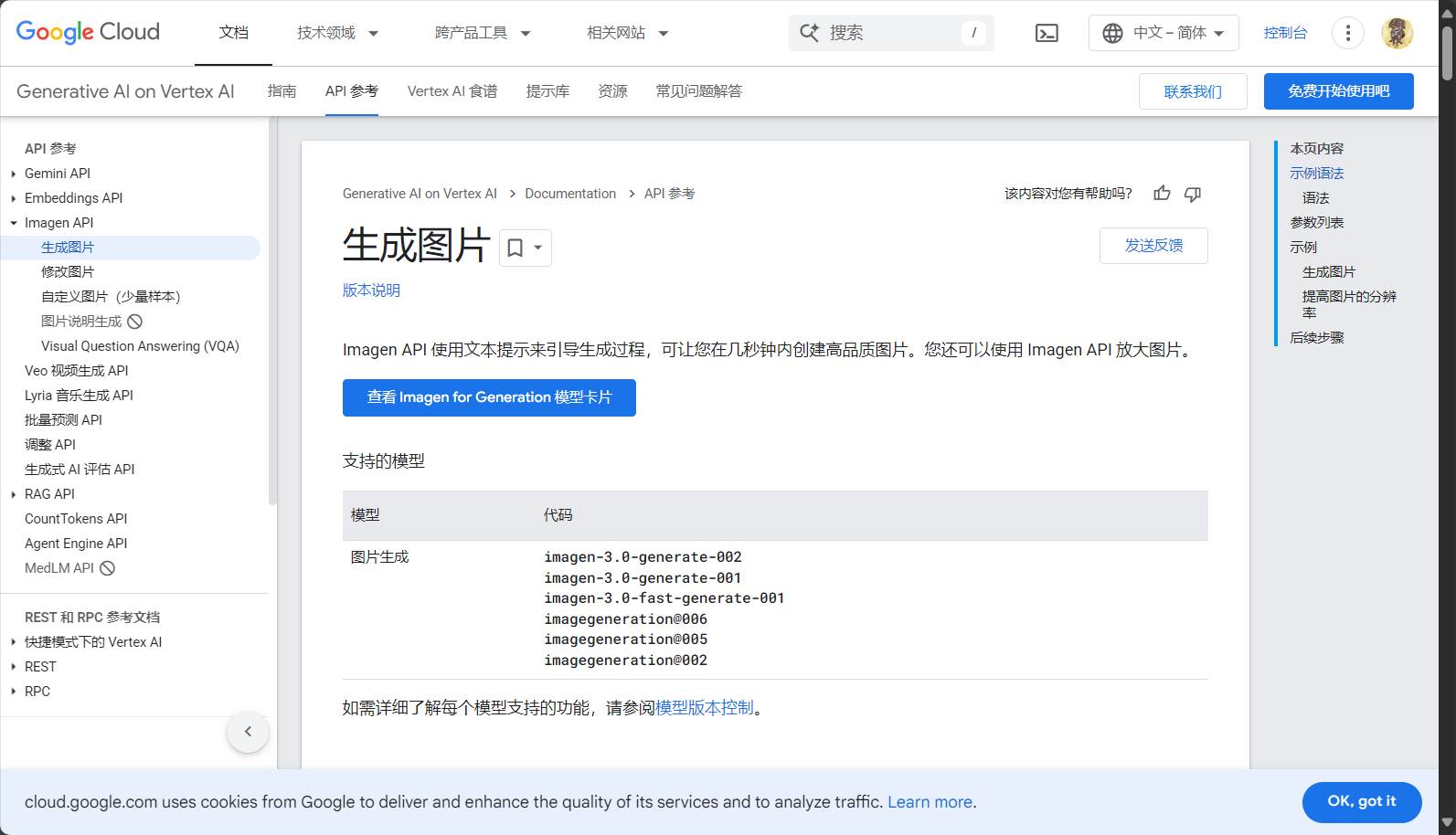Open the 版本说明 link
This screenshot has width=1456, height=835.
point(371,291)
